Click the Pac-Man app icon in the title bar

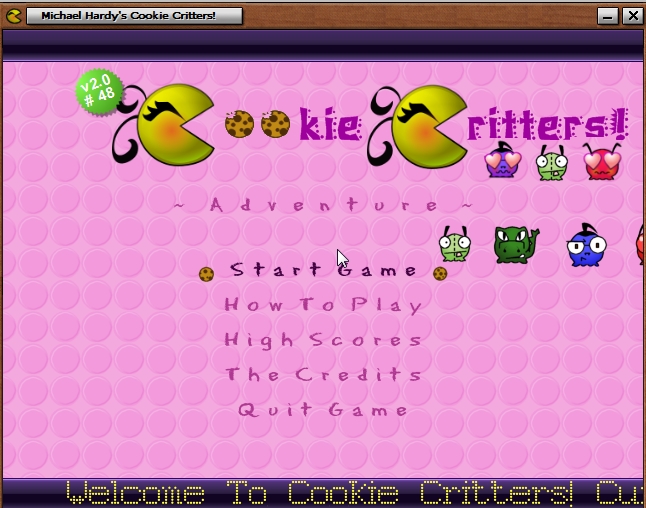pos(14,16)
